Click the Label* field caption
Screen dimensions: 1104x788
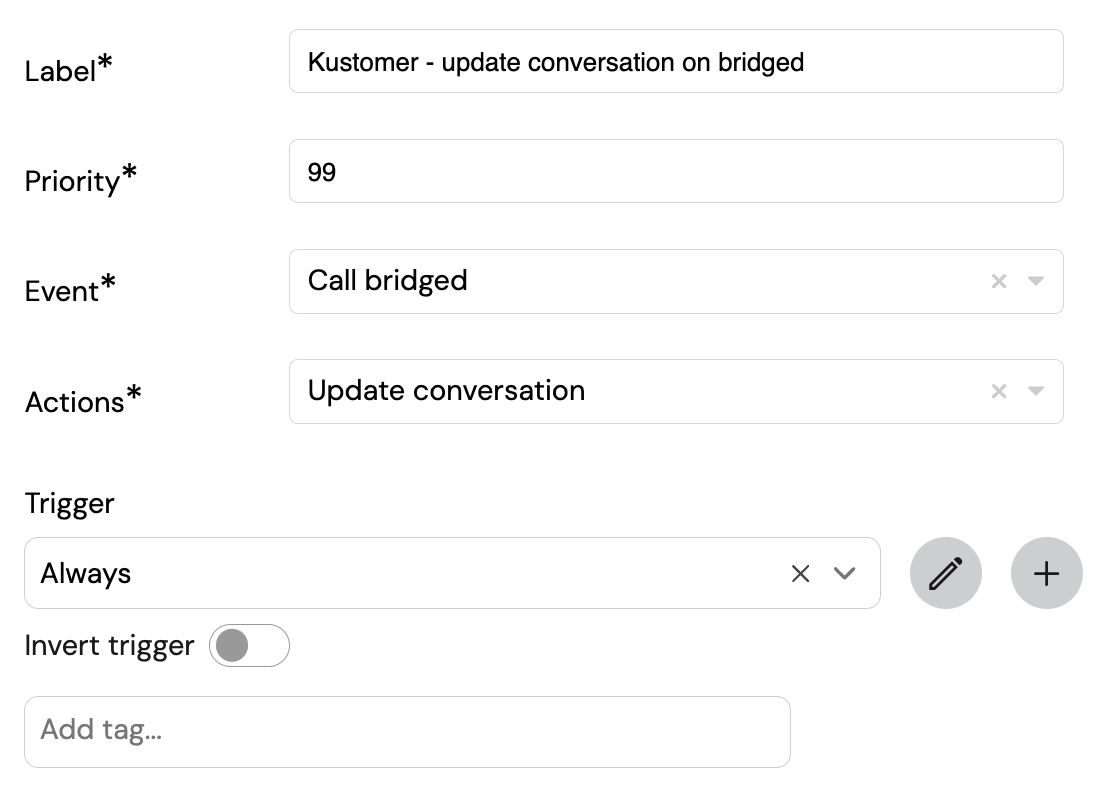click(x=68, y=69)
